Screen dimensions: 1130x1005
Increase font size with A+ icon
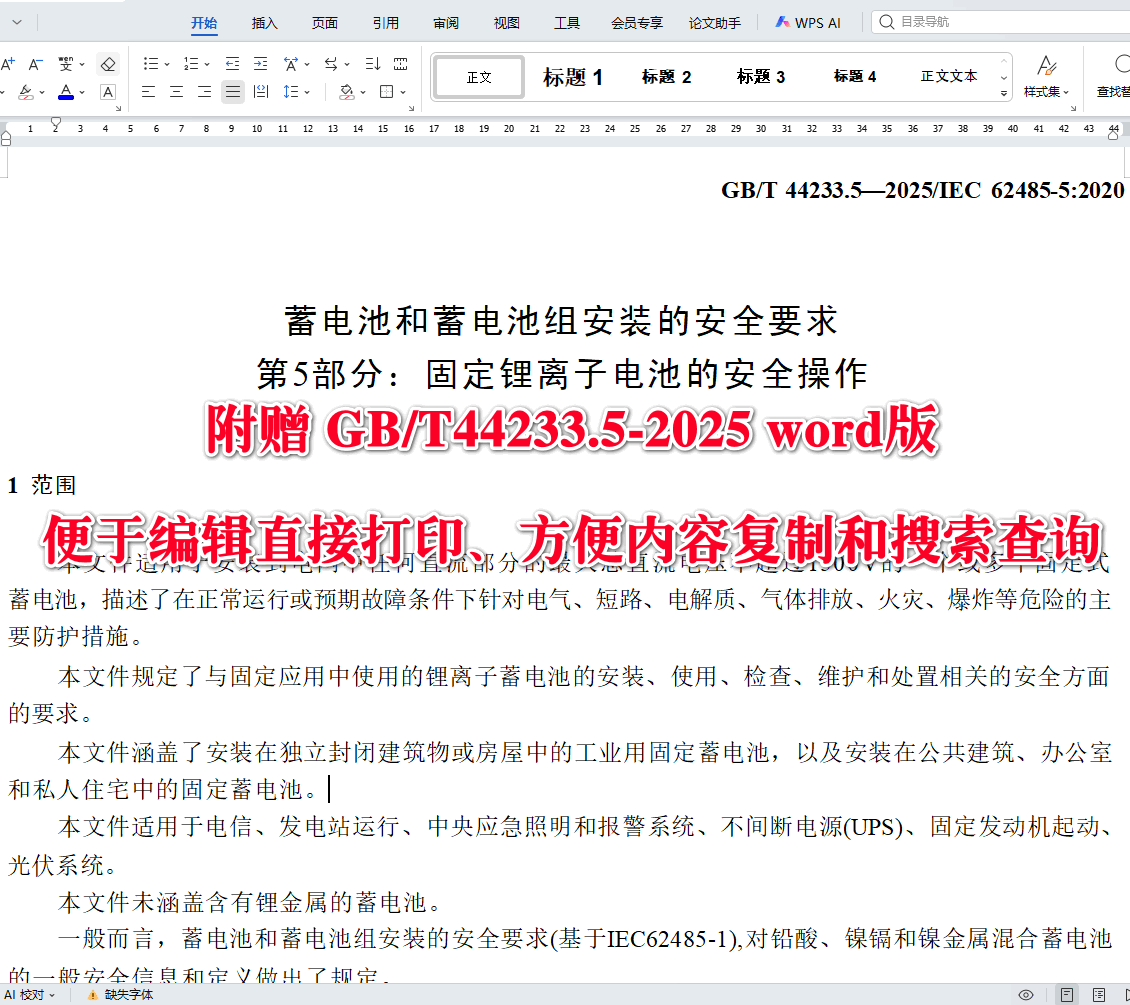pos(7,64)
